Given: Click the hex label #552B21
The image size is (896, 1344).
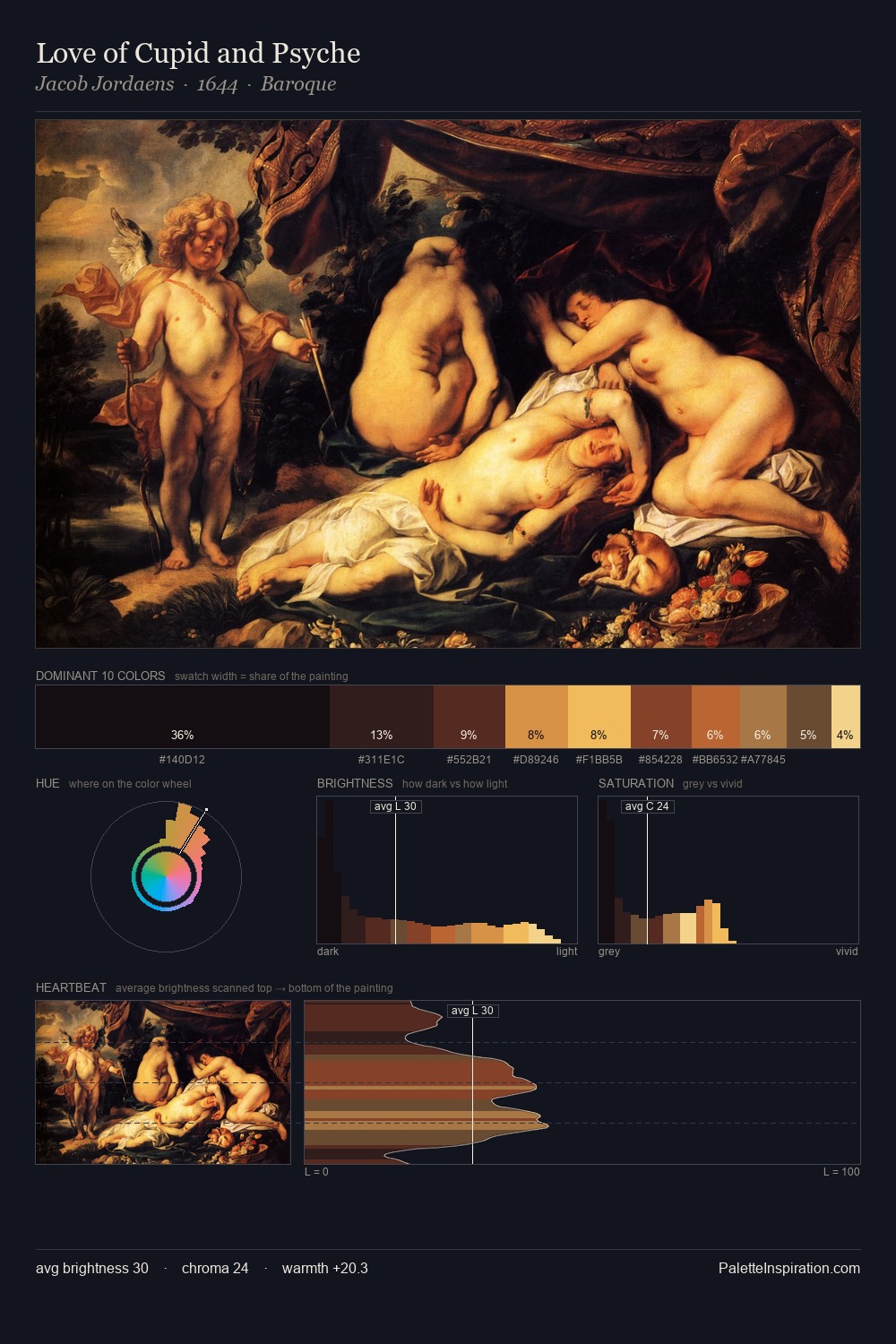Looking at the screenshot, I should (x=469, y=760).
